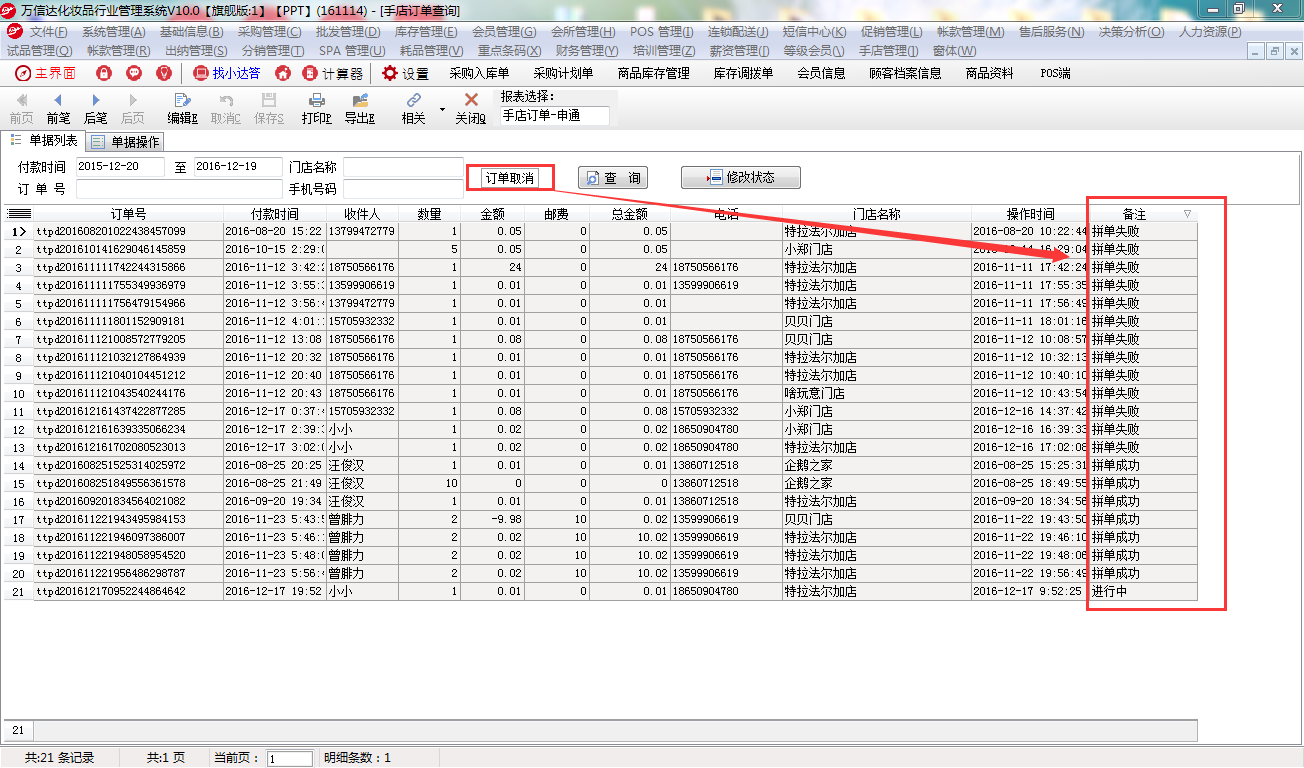Click the 取消 undo toolbar icon

point(225,109)
